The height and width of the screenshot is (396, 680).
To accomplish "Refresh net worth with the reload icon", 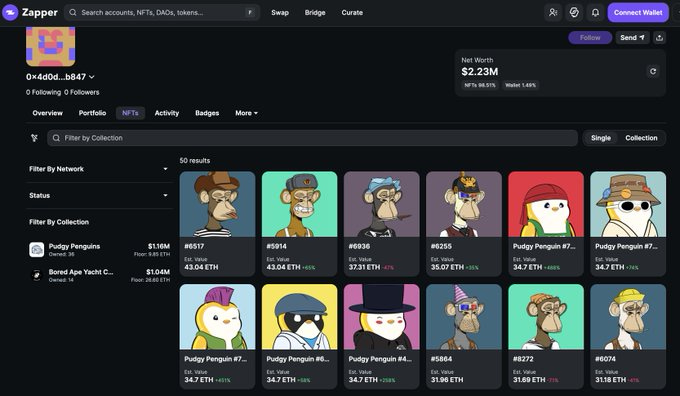I will click(653, 72).
